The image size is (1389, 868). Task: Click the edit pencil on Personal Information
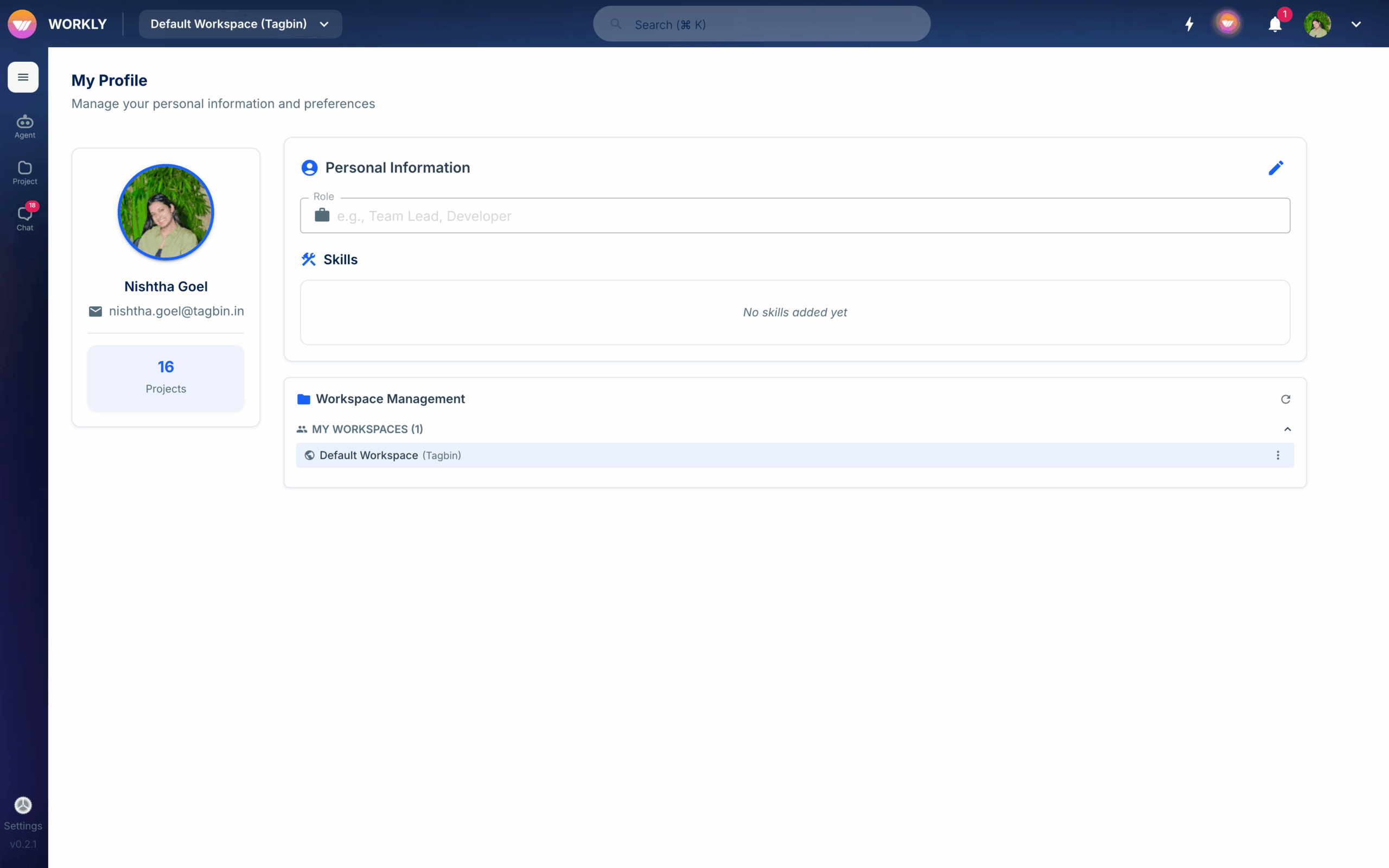(x=1276, y=168)
